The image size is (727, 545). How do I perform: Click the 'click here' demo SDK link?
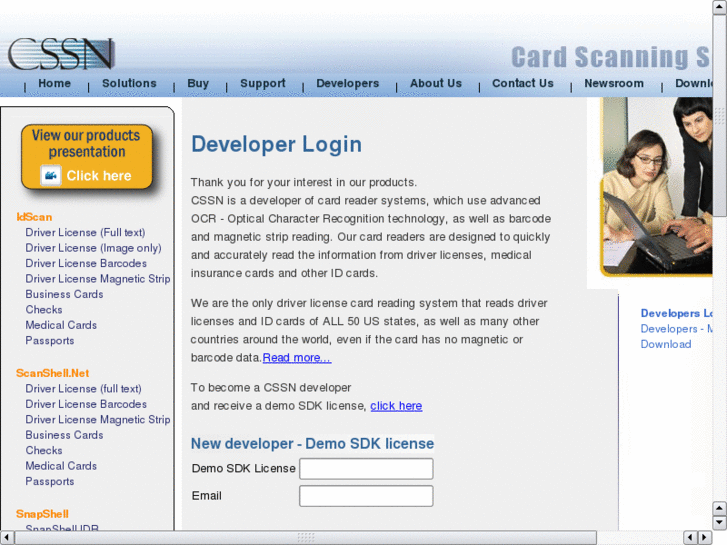tap(396, 406)
